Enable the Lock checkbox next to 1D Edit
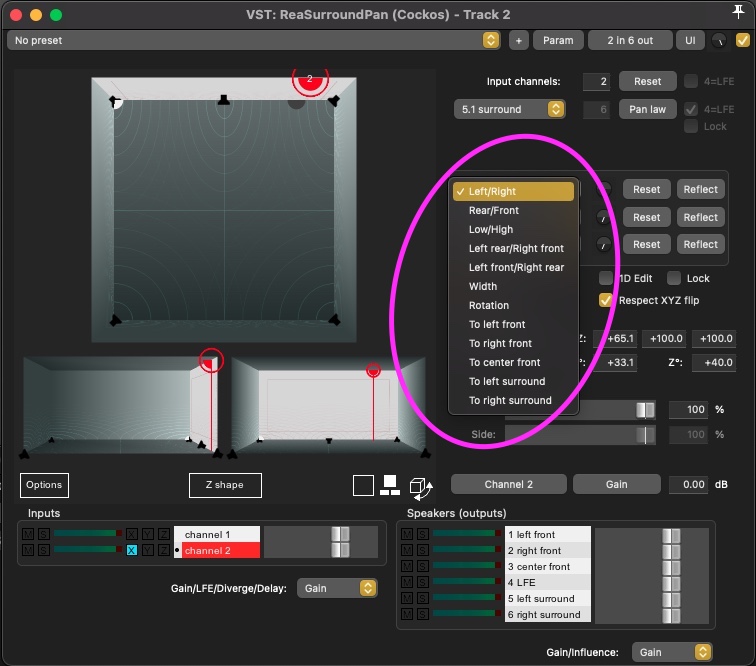The image size is (756, 666). click(674, 278)
